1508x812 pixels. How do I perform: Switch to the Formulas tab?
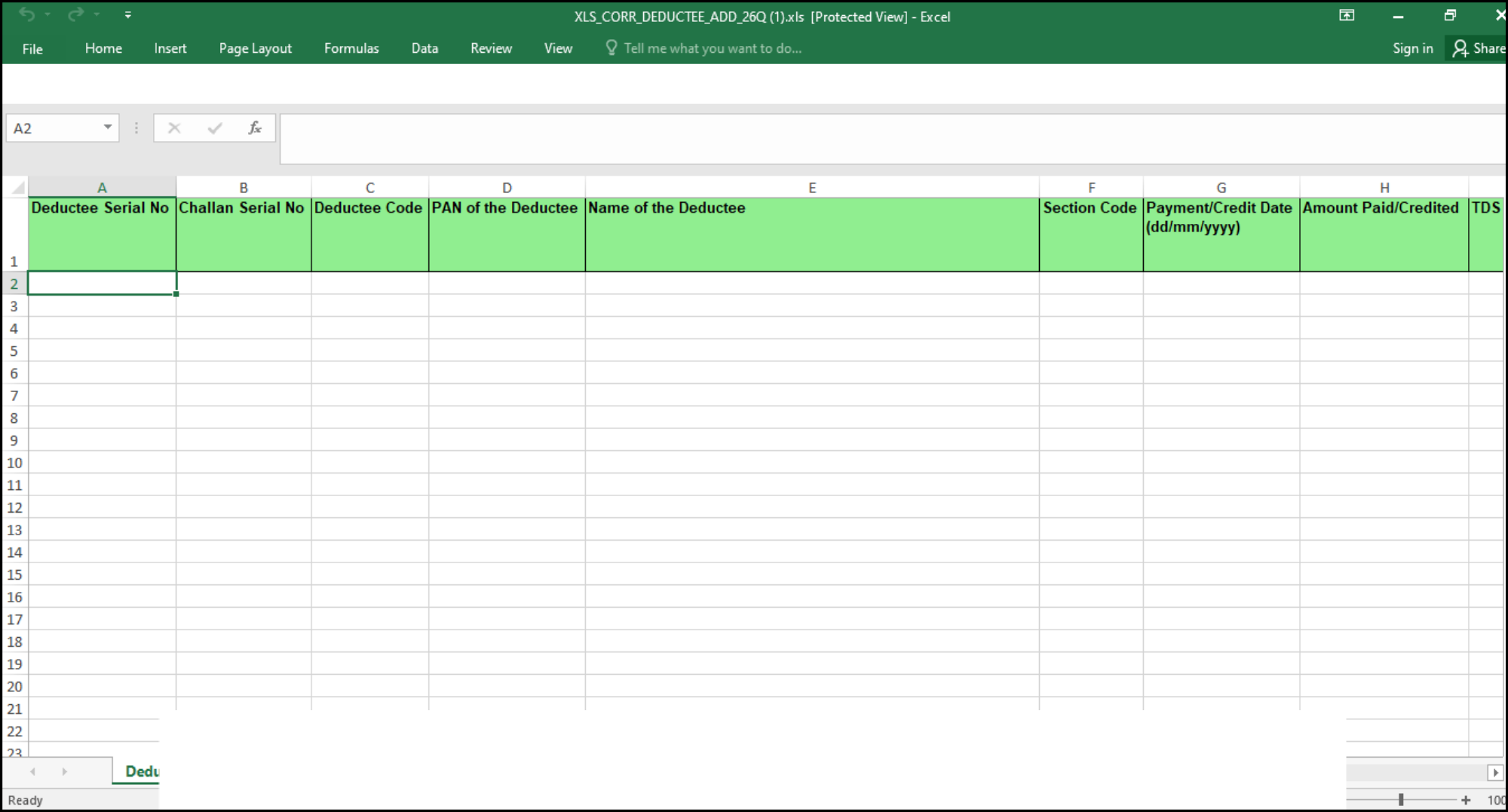coord(351,48)
